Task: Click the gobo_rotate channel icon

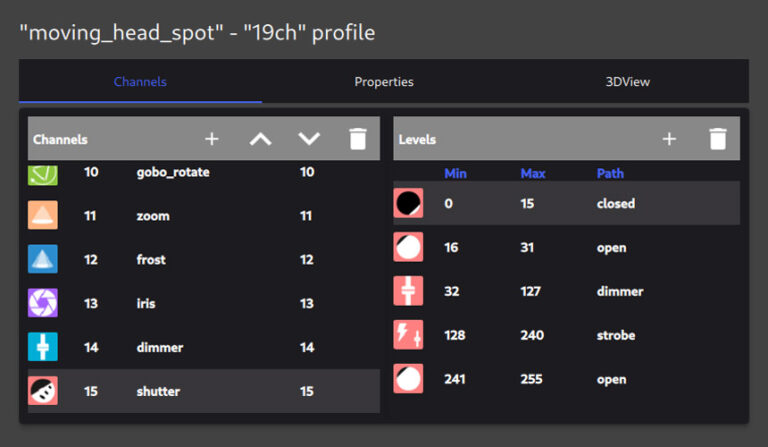Action: click(x=43, y=174)
